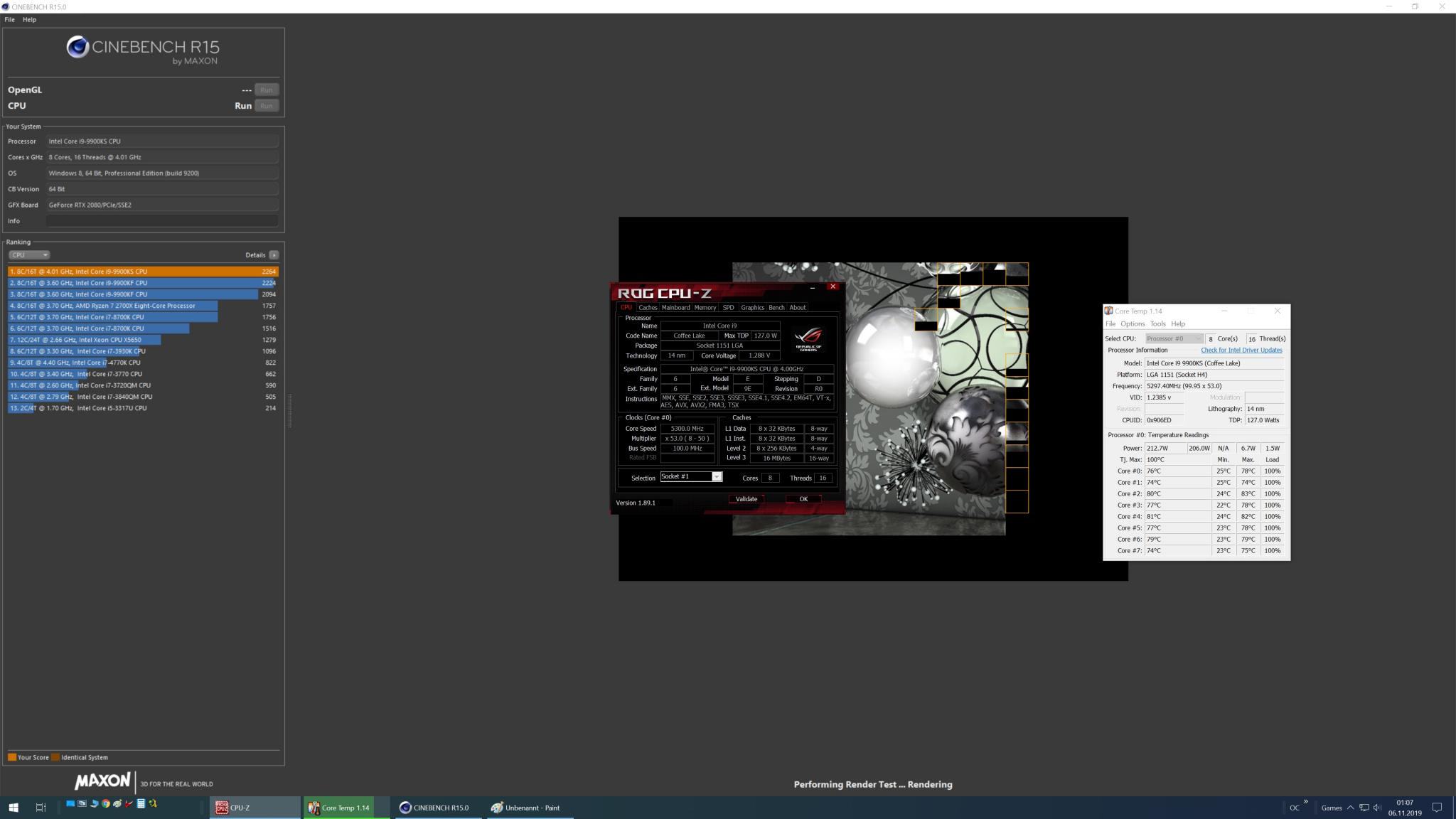Viewport: 1456px width, 819px height.
Task: Click the Details arrow in the Ranking panel
Action: tap(274, 255)
